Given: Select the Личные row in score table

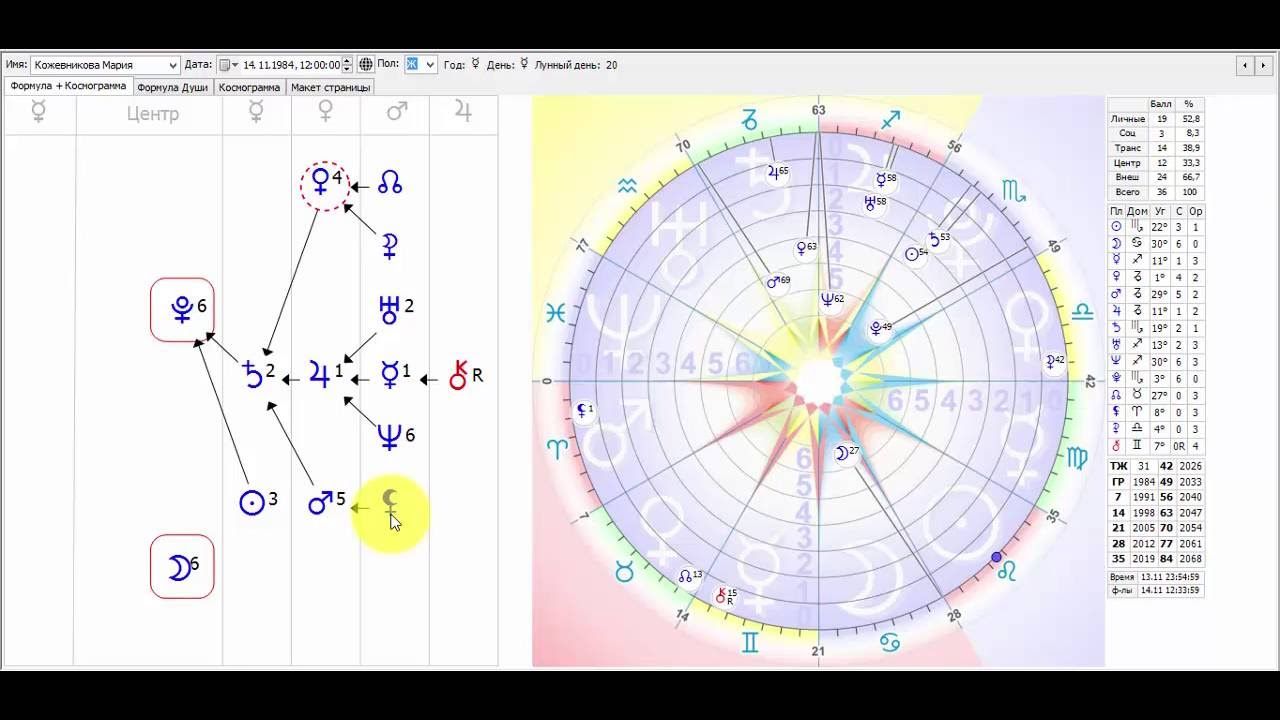Looking at the screenshot, I should tap(1156, 118).
